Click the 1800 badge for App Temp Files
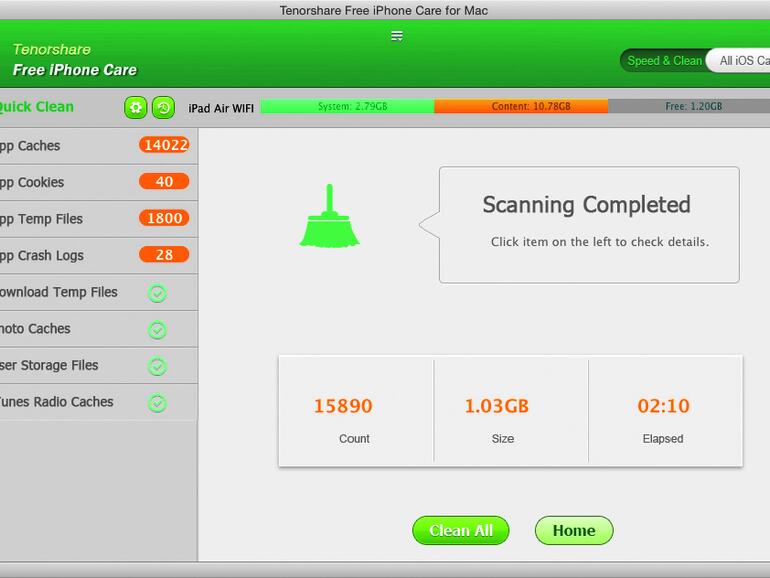The height and width of the screenshot is (578, 770). click(x=164, y=218)
